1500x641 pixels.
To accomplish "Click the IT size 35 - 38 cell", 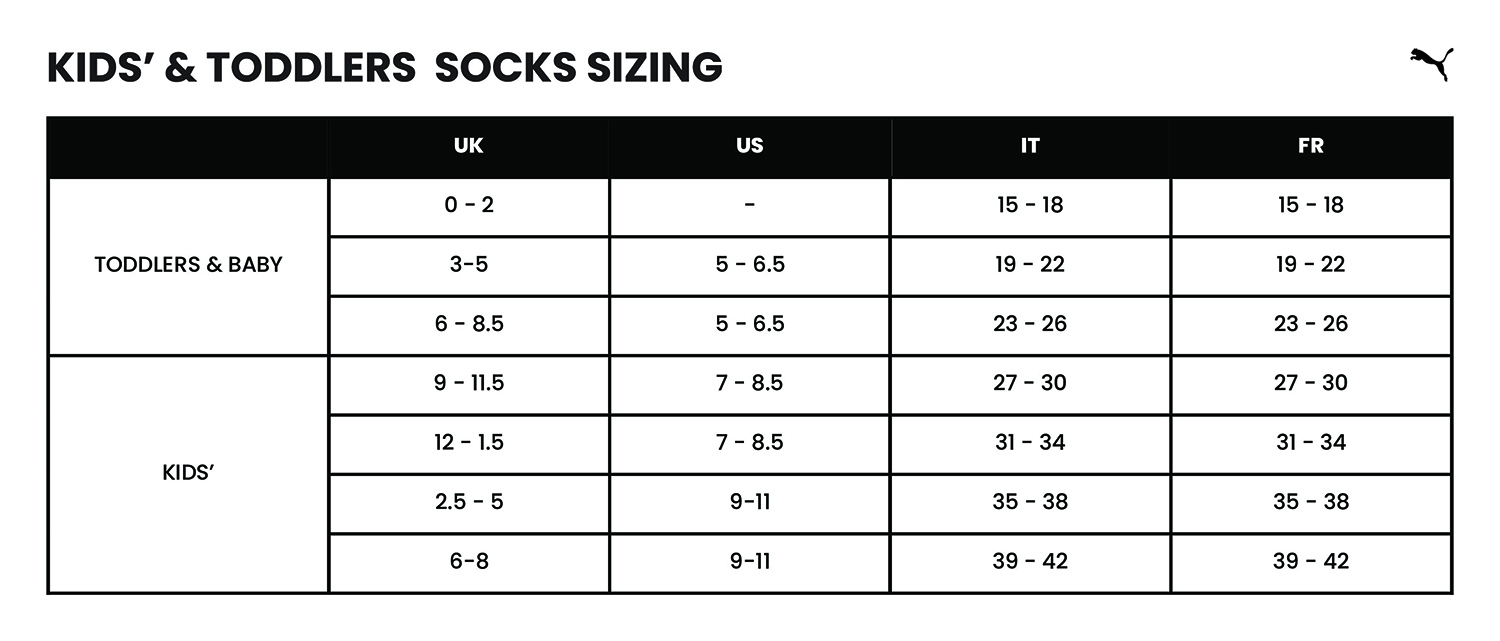I will pyautogui.click(x=1030, y=502).
